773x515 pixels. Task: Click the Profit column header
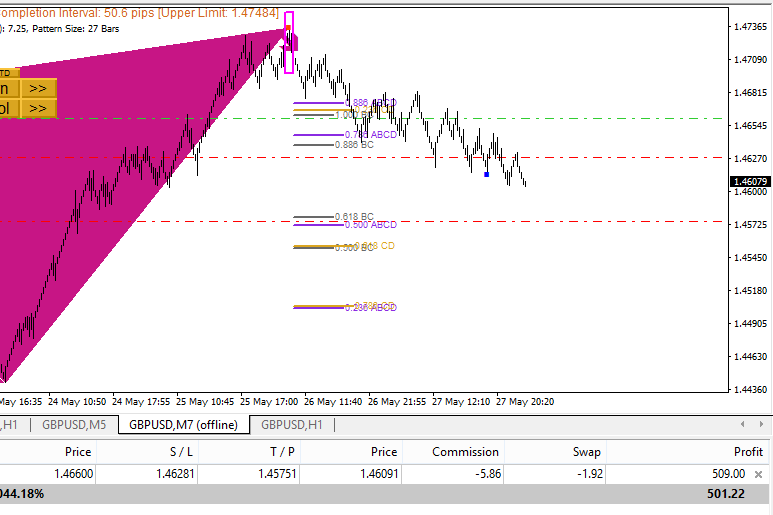(x=748, y=452)
